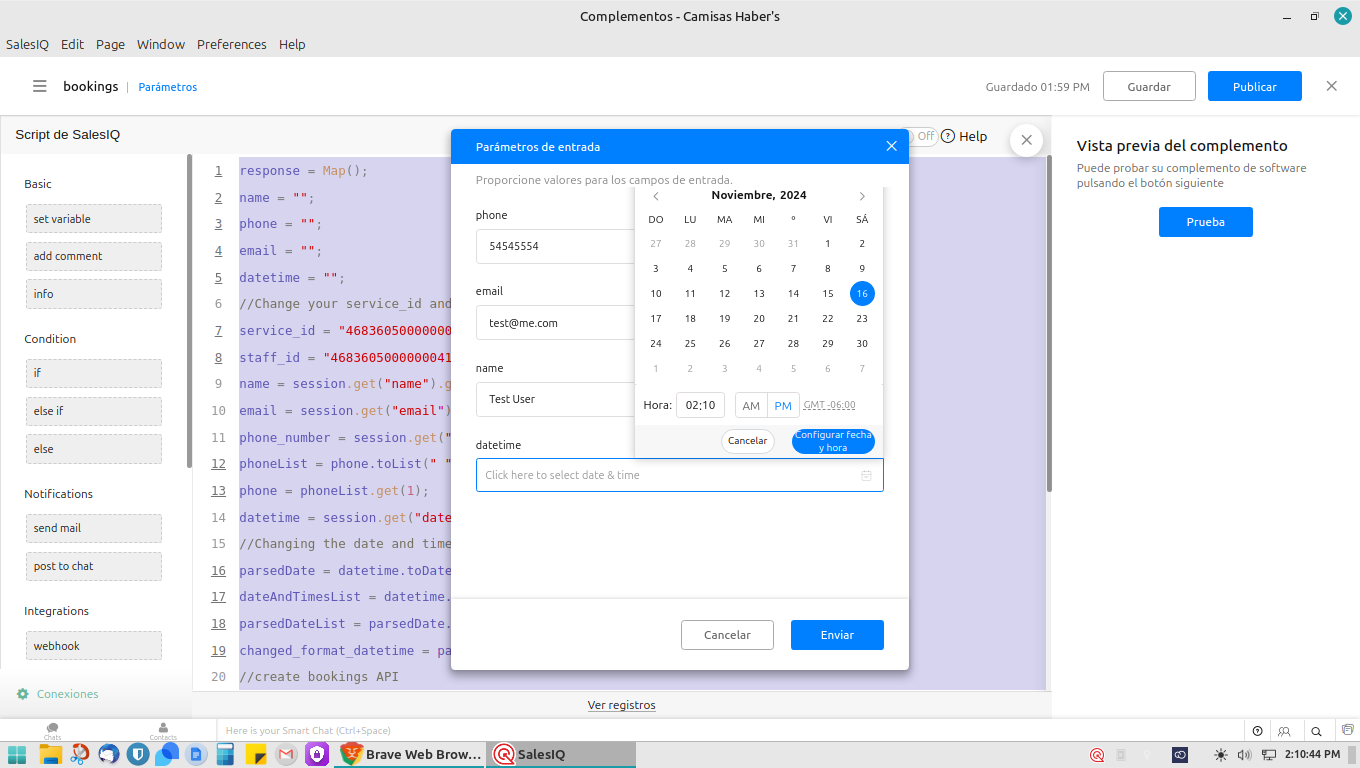Screen dimensions: 1360x768
Task: Open the volume tray icon
Action: coord(1245,755)
